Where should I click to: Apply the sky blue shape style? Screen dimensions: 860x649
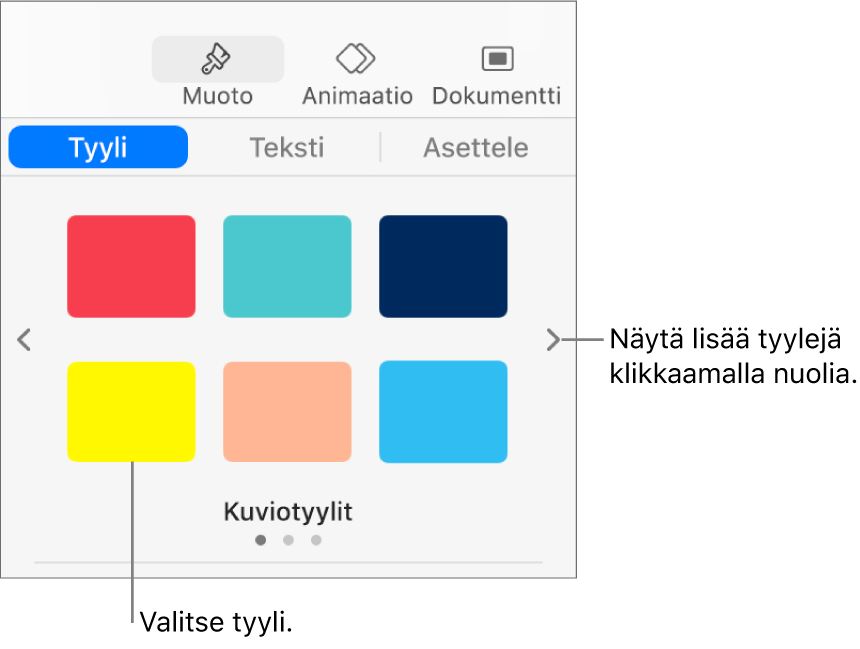[443, 411]
